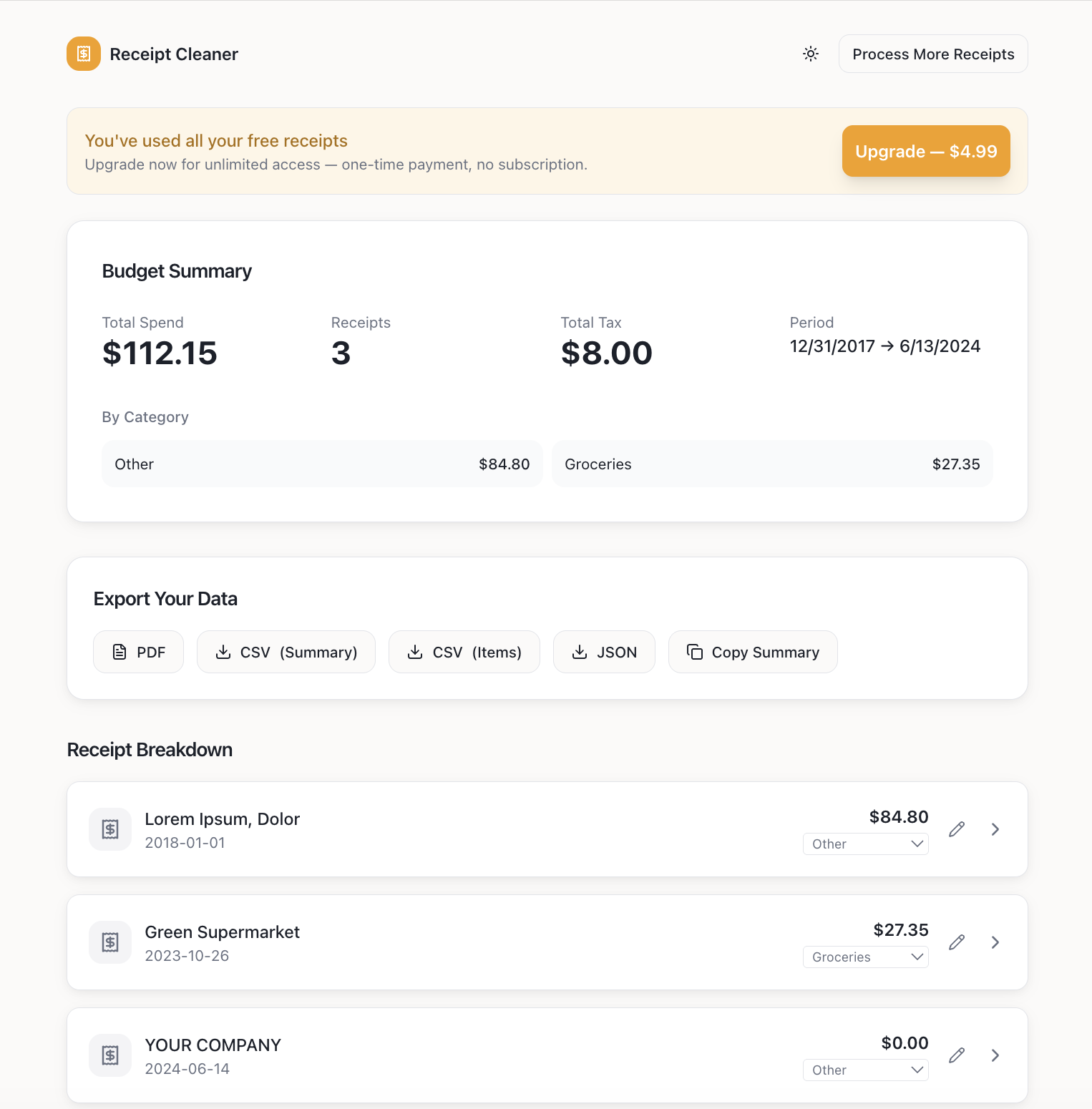Screen dimensions: 1092x1109
Task: Toggle the light/dark theme sun icon
Action: pos(811,54)
